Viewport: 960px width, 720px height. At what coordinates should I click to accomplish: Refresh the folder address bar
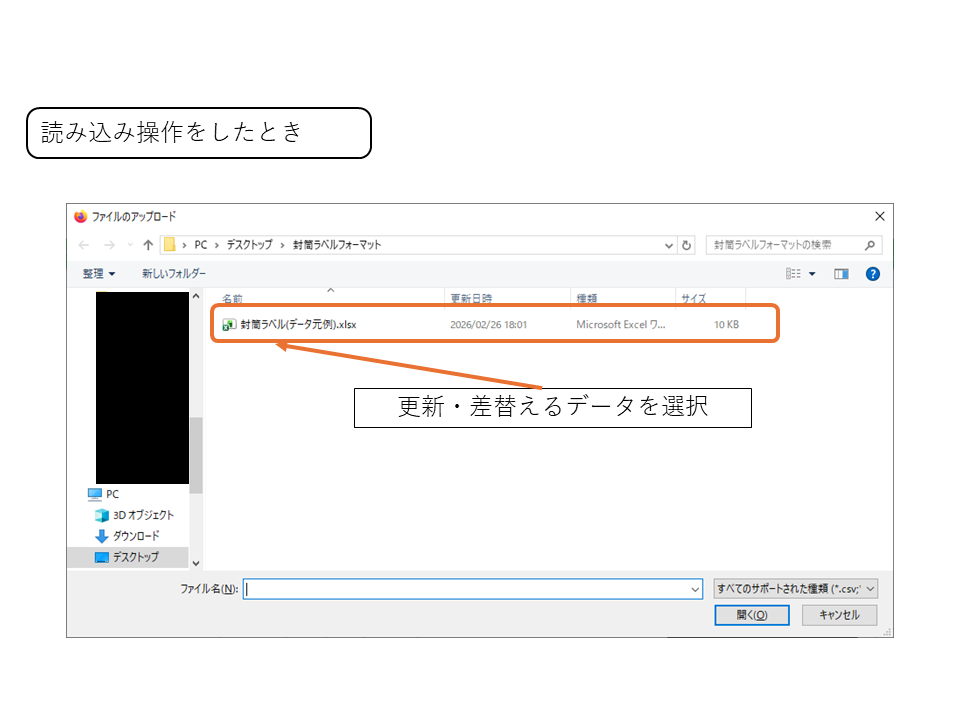pyautogui.click(x=687, y=245)
